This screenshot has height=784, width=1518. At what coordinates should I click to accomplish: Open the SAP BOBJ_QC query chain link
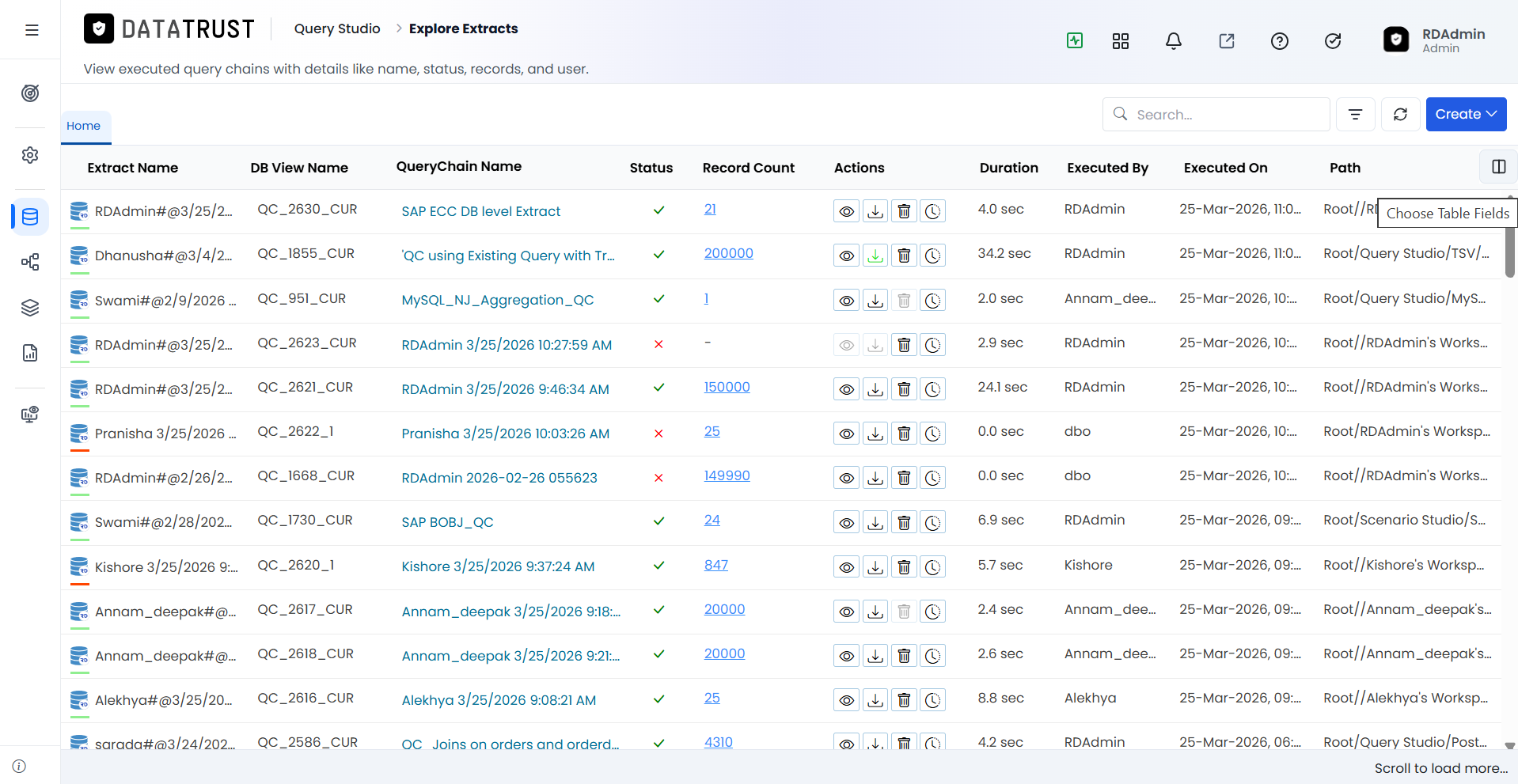click(447, 522)
